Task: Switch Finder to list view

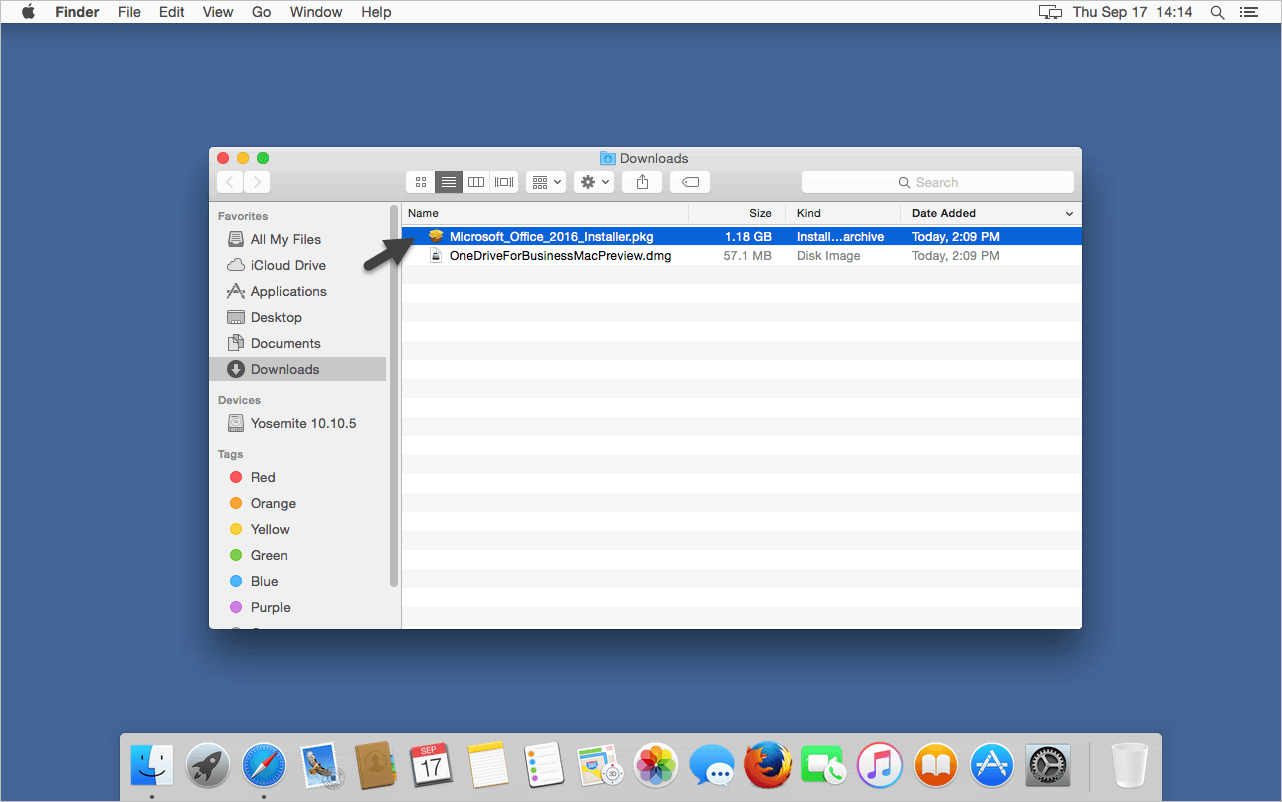Action: pyautogui.click(x=449, y=182)
